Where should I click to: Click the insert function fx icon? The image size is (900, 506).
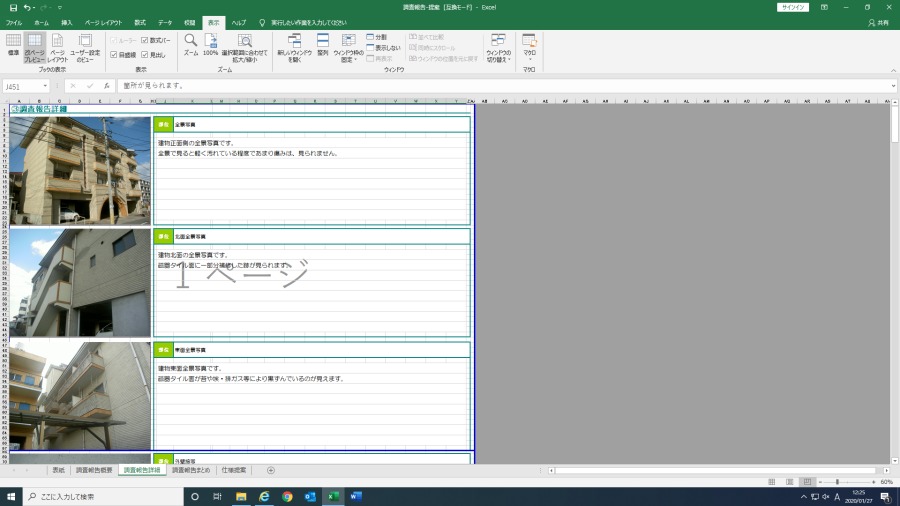tap(107, 86)
